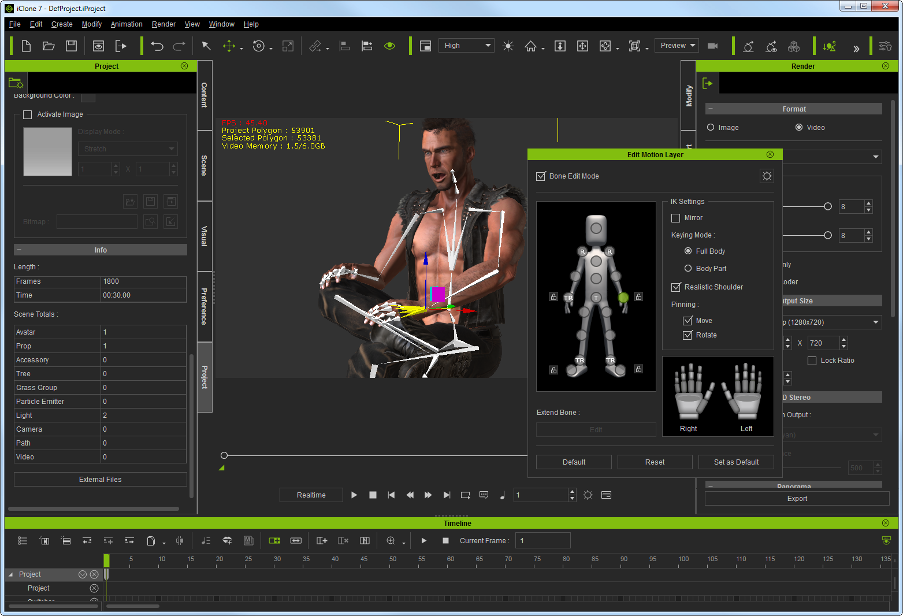Select Body Part keying mode

687,268
